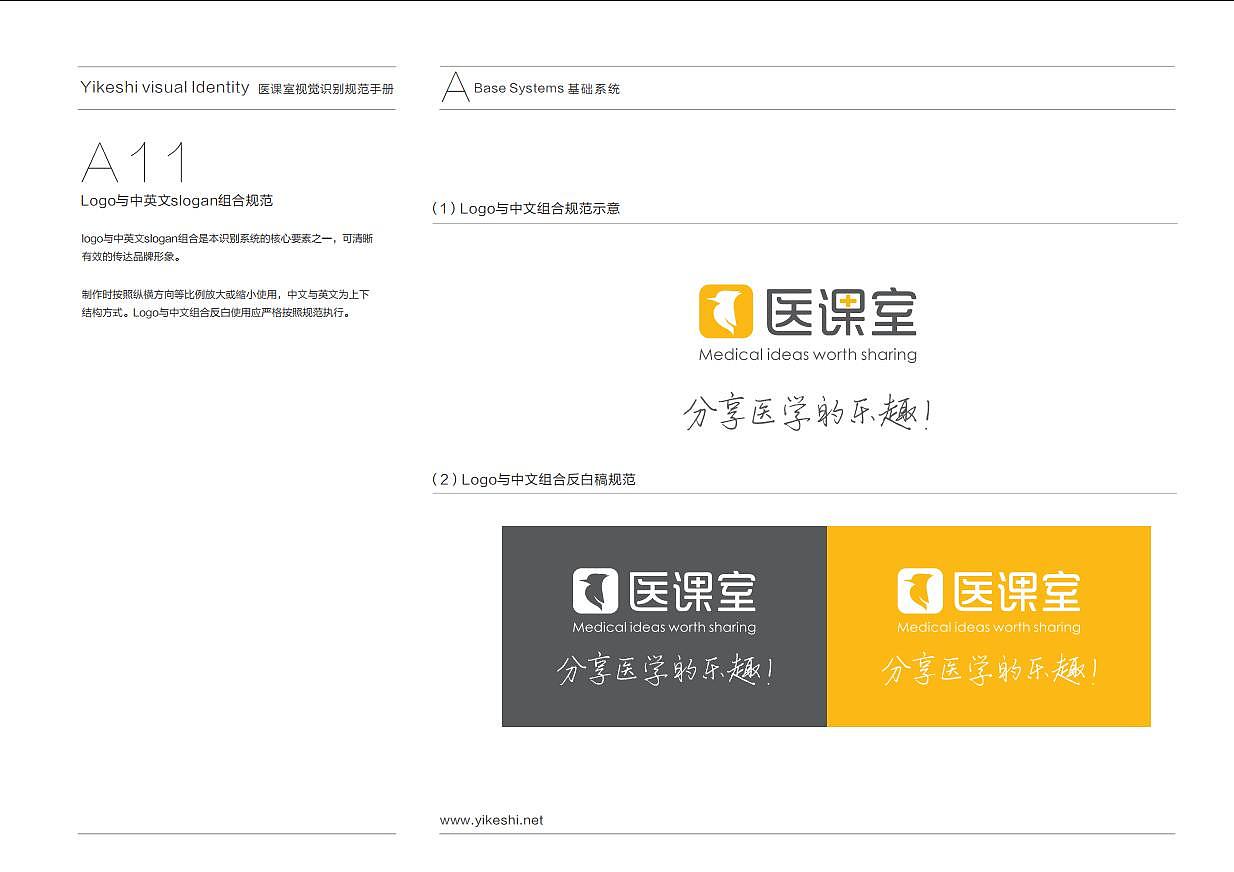Click the gray background logo panel

[664, 626]
